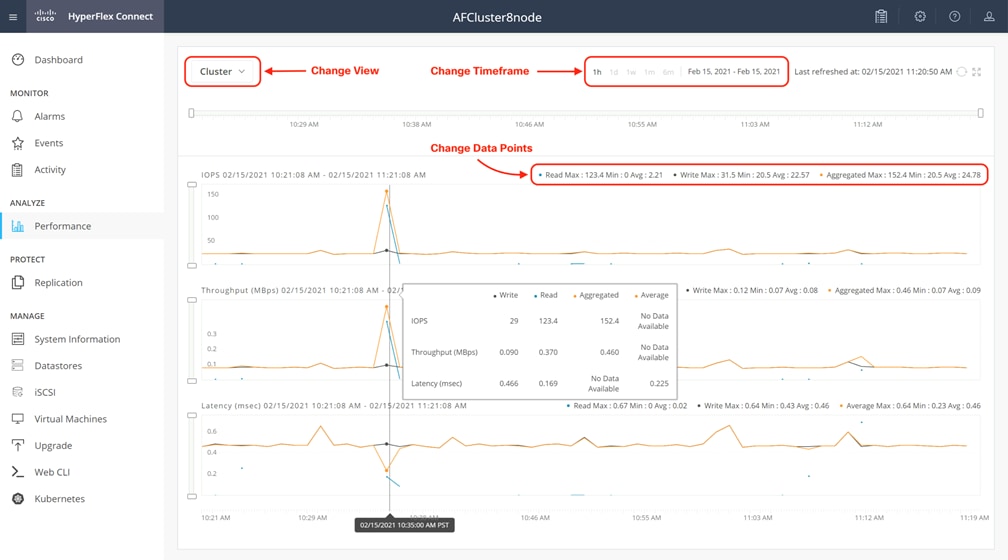The image size is (1008, 560).
Task: Select the 1d timeframe
Action: tap(614, 72)
